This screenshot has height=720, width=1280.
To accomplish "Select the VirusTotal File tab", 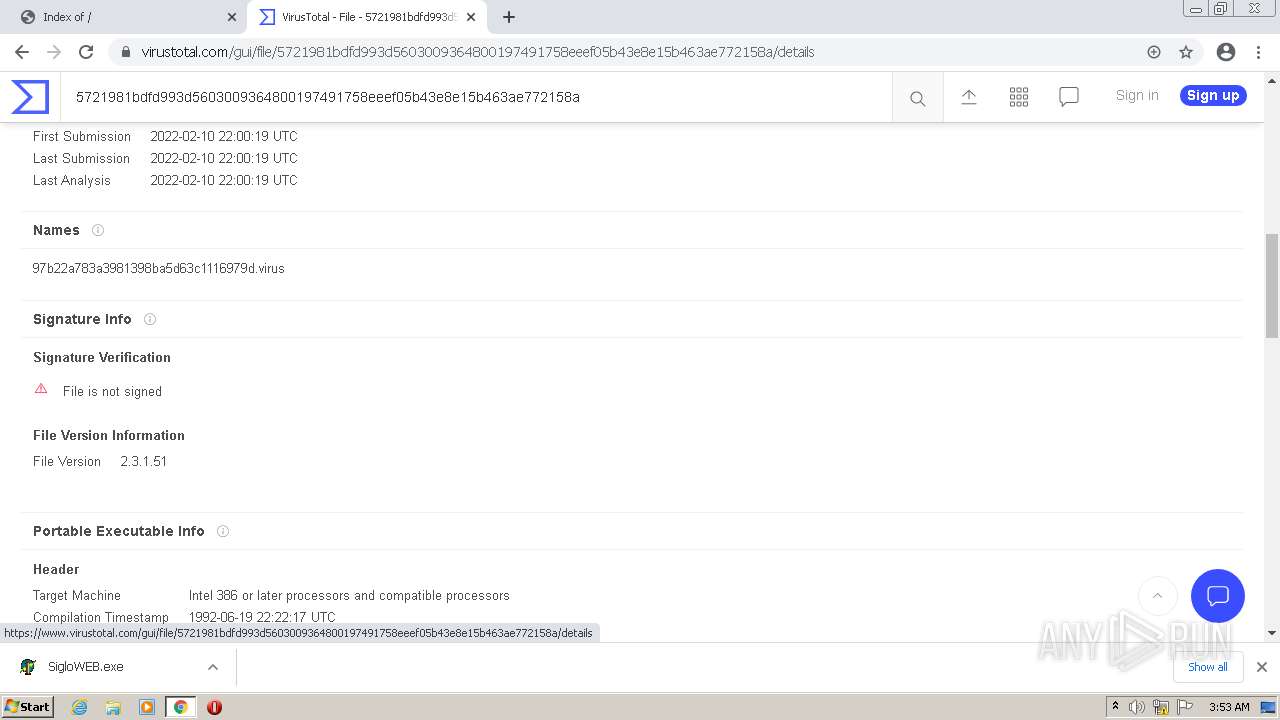I will click(x=367, y=17).
